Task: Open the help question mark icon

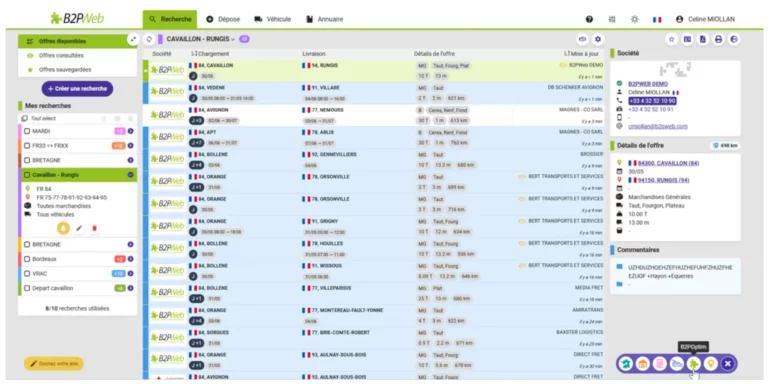Action: coord(589,20)
